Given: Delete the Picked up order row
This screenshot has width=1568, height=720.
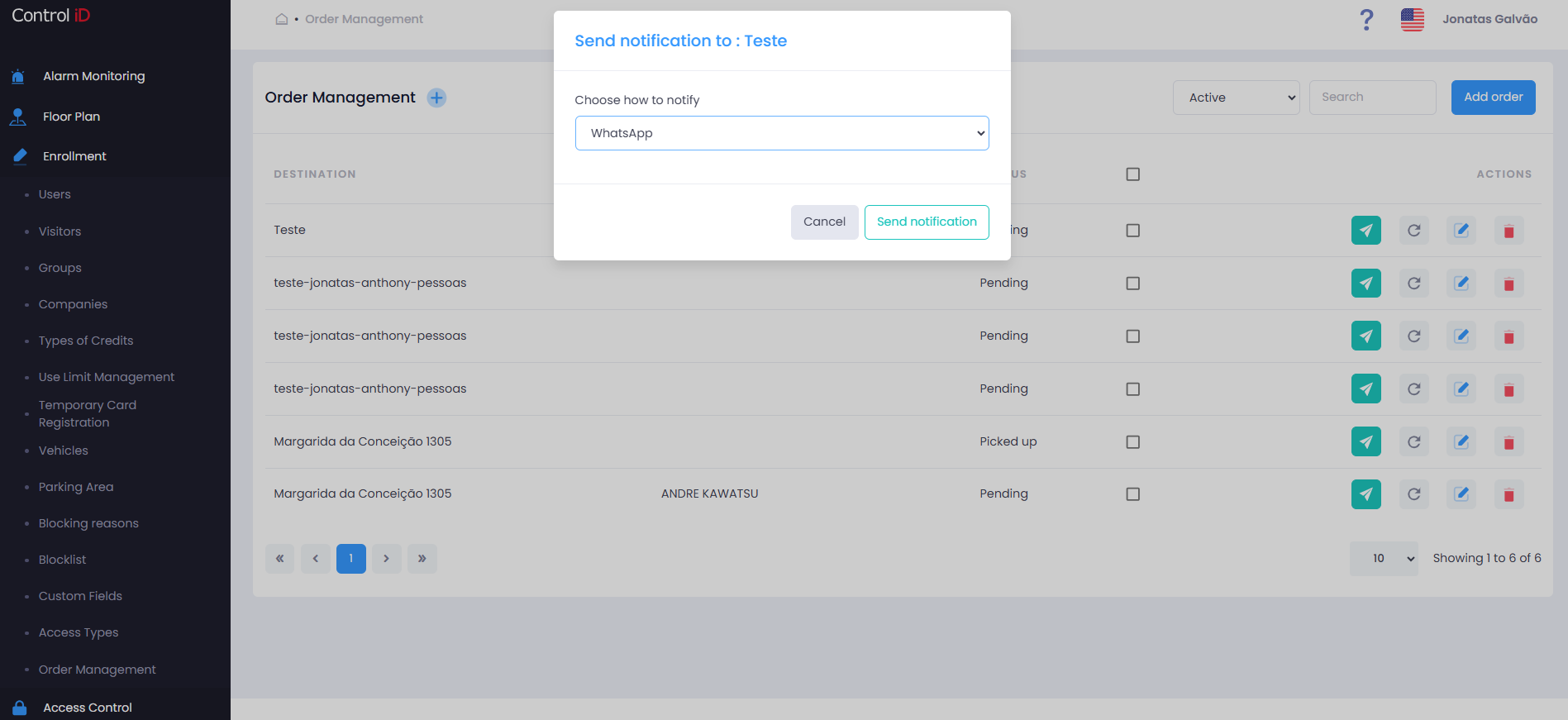Looking at the screenshot, I should click(x=1509, y=442).
